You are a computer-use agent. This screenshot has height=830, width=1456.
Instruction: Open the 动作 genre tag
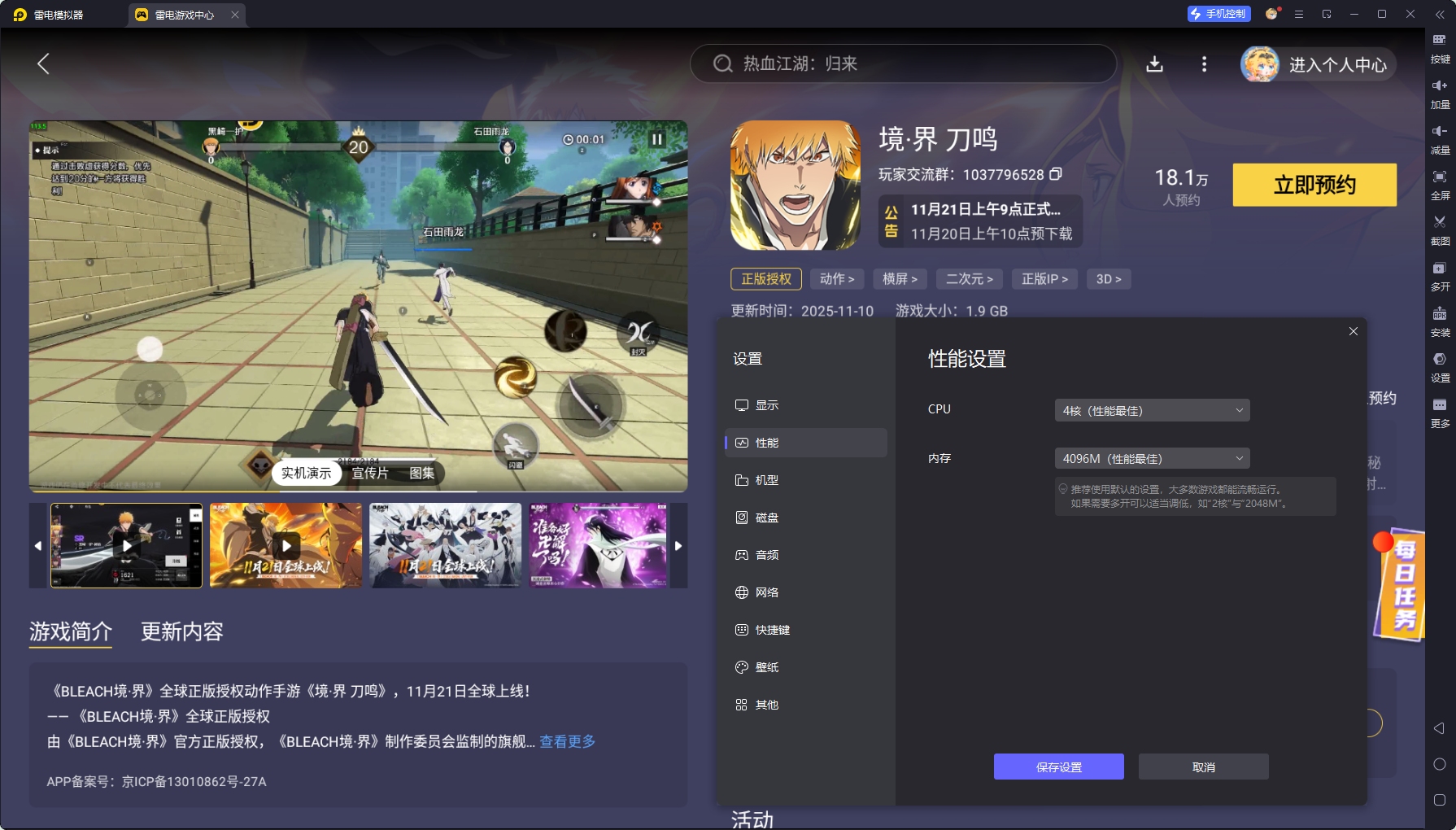(837, 279)
